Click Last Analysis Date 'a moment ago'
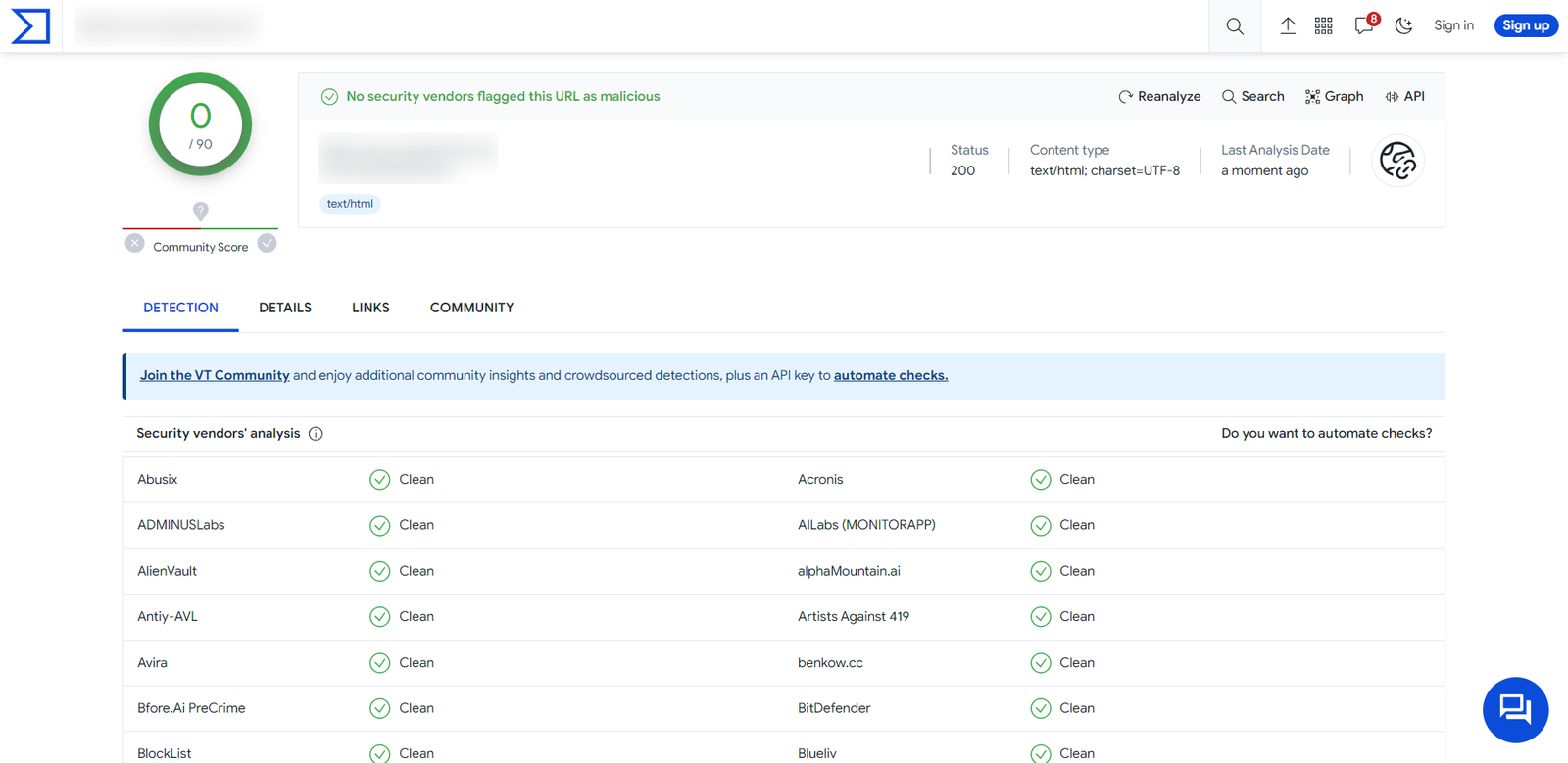This screenshot has width=1568, height=763. pos(1264,170)
